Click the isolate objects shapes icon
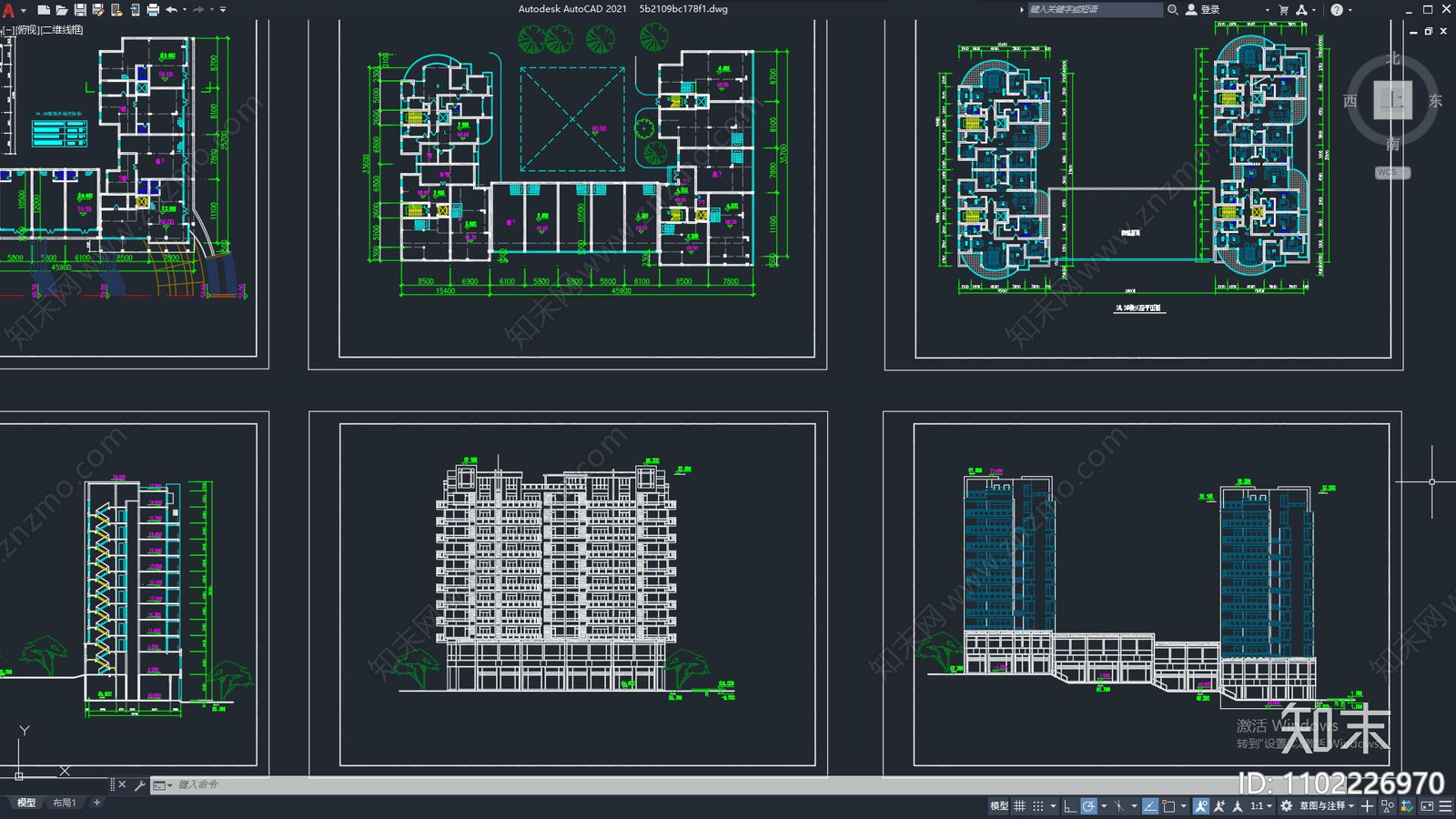The image size is (1456, 819). pos(1388,806)
